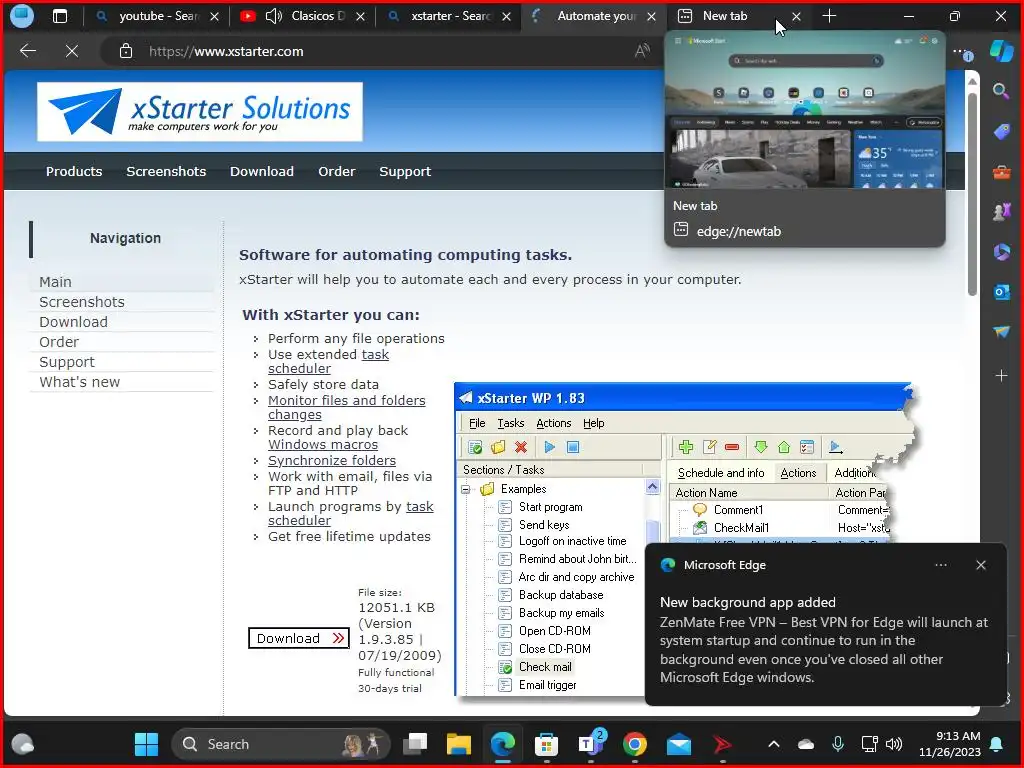The height and width of the screenshot is (768, 1024).
Task: Click the address bar URL field
Action: click(x=379, y=51)
